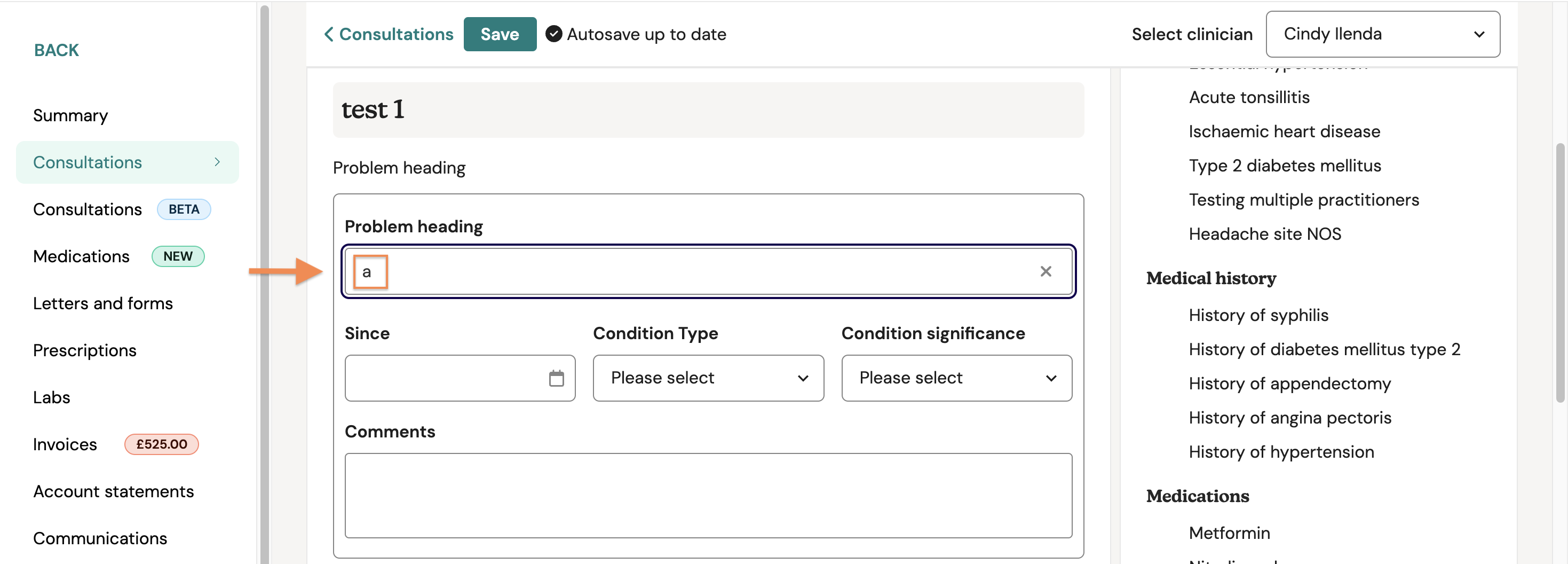The width and height of the screenshot is (1568, 564).
Task: Open the Since date calendar picker icon
Action: [x=556, y=378]
